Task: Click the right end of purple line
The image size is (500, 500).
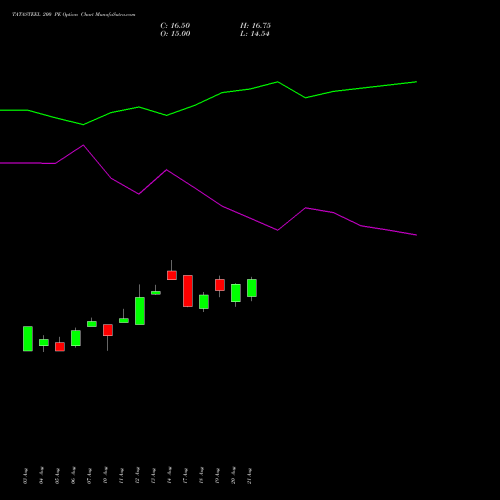Action: pos(416,235)
